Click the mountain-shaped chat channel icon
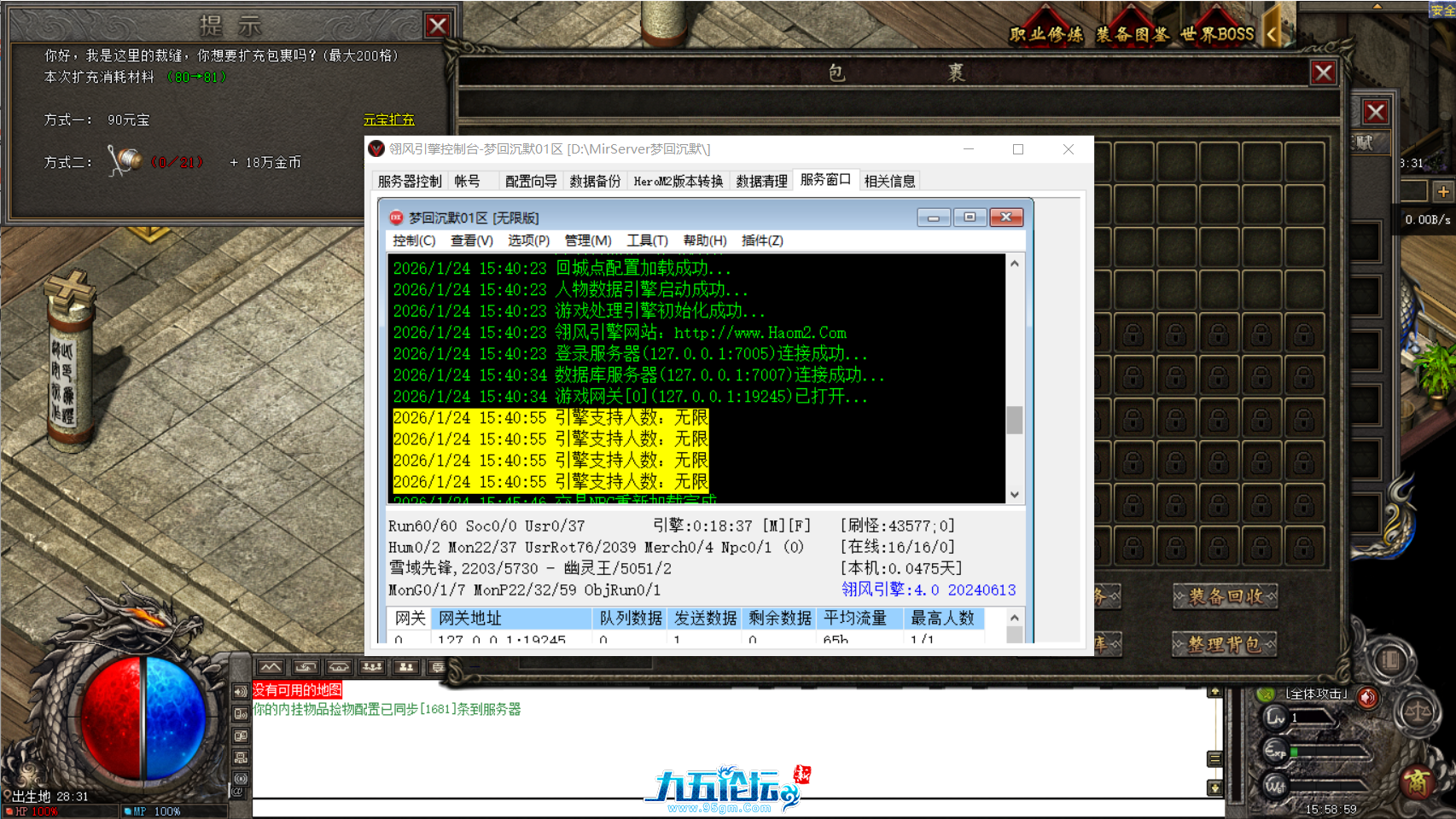 click(271, 667)
